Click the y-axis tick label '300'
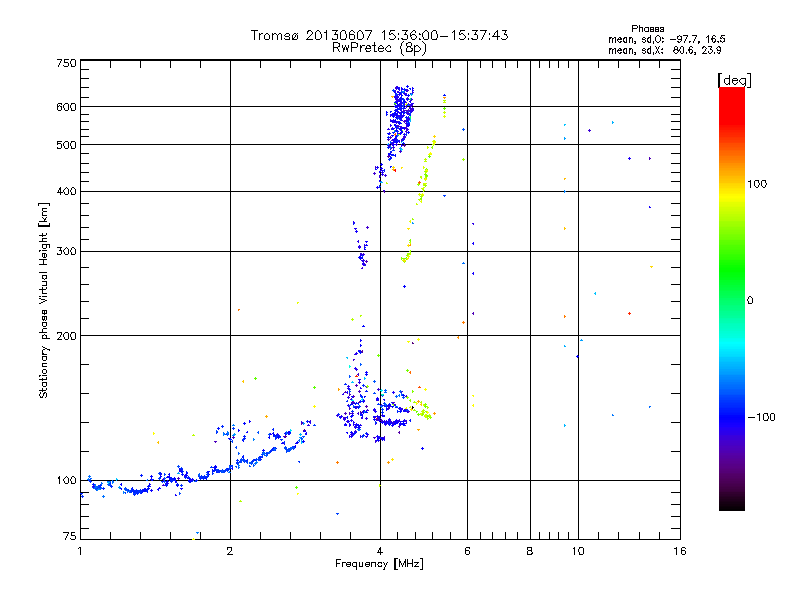Viewport: 800px width, 600px height. pos(66,252)
